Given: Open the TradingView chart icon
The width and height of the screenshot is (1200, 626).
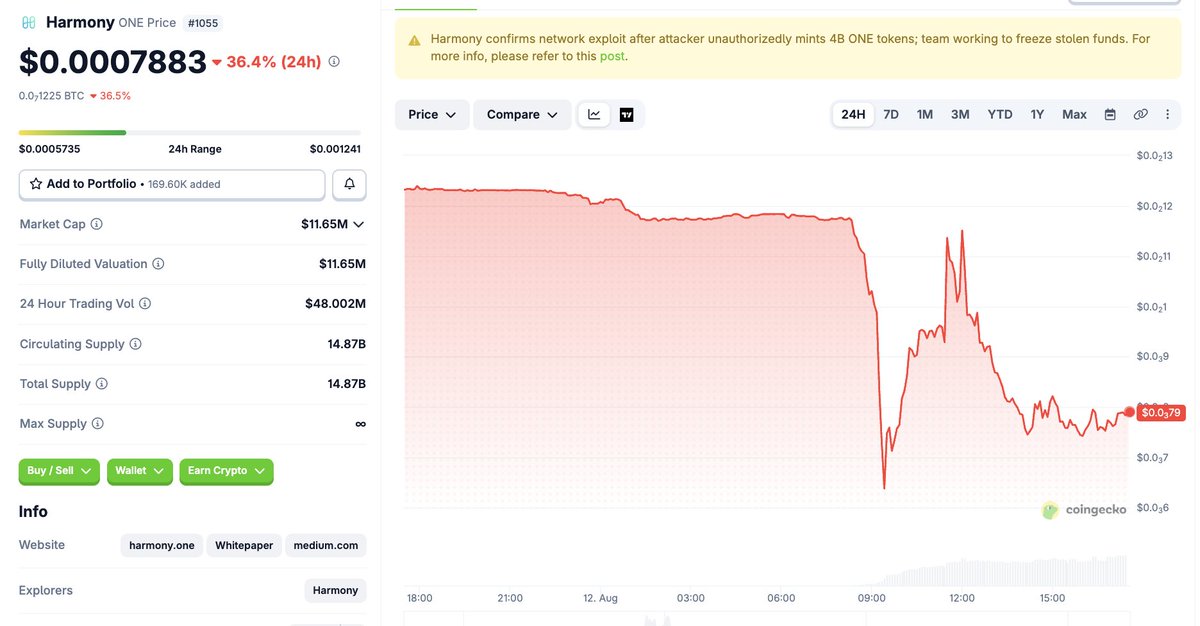Looking at the screenshot, I should point(627,115).
